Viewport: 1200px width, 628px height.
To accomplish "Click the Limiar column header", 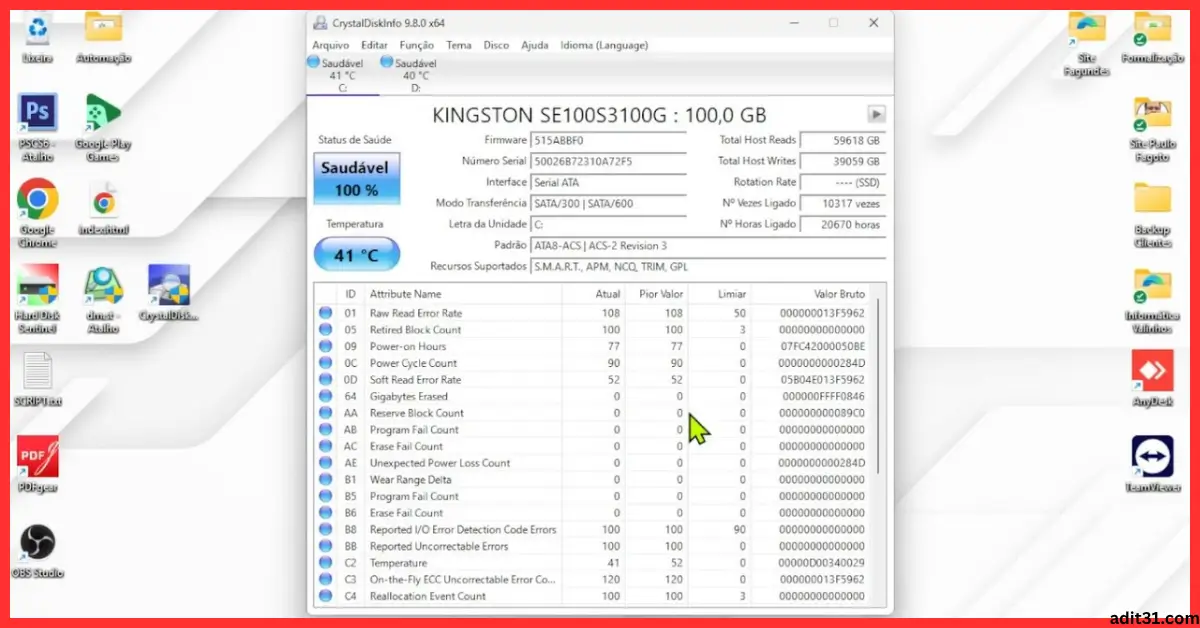I will (x=719, y=294).
